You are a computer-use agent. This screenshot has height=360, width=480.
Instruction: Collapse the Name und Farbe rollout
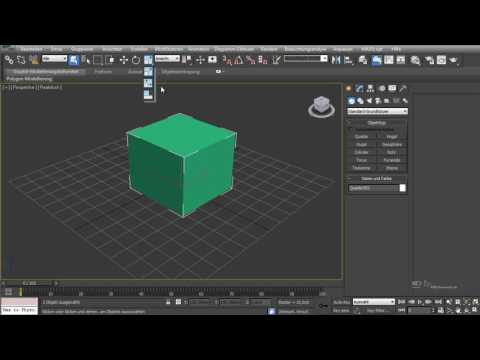click(377, 179)
